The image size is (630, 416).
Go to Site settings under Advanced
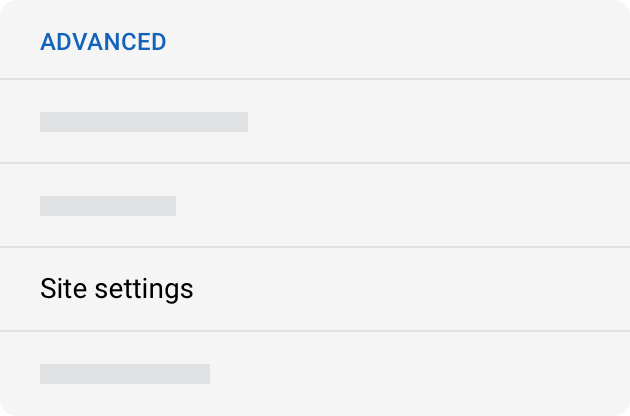click(x=117, y=289)
